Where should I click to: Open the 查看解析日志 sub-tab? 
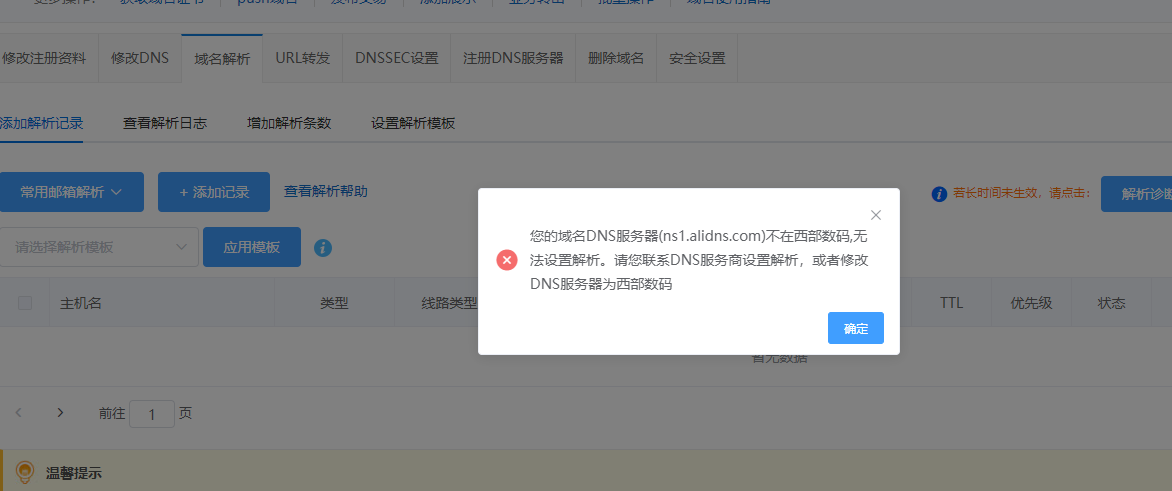(x=165, y=123)
